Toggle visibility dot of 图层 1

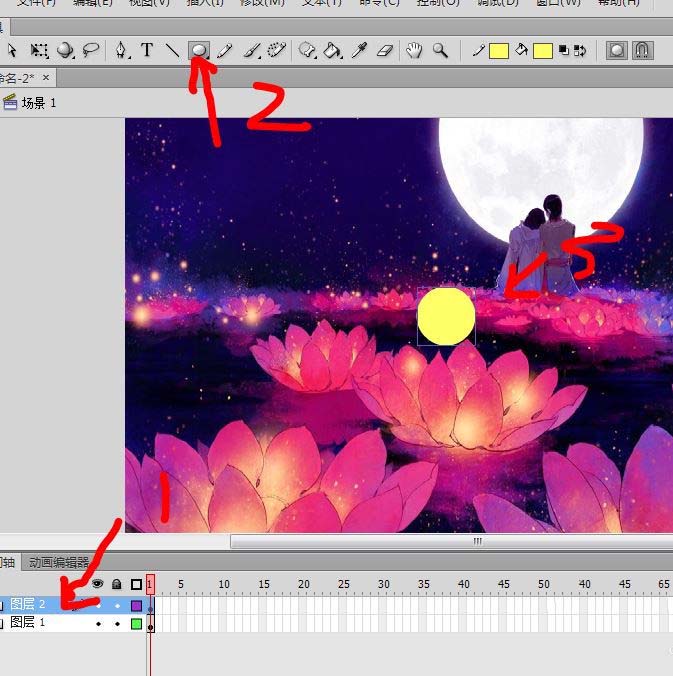tap(99, 624)
